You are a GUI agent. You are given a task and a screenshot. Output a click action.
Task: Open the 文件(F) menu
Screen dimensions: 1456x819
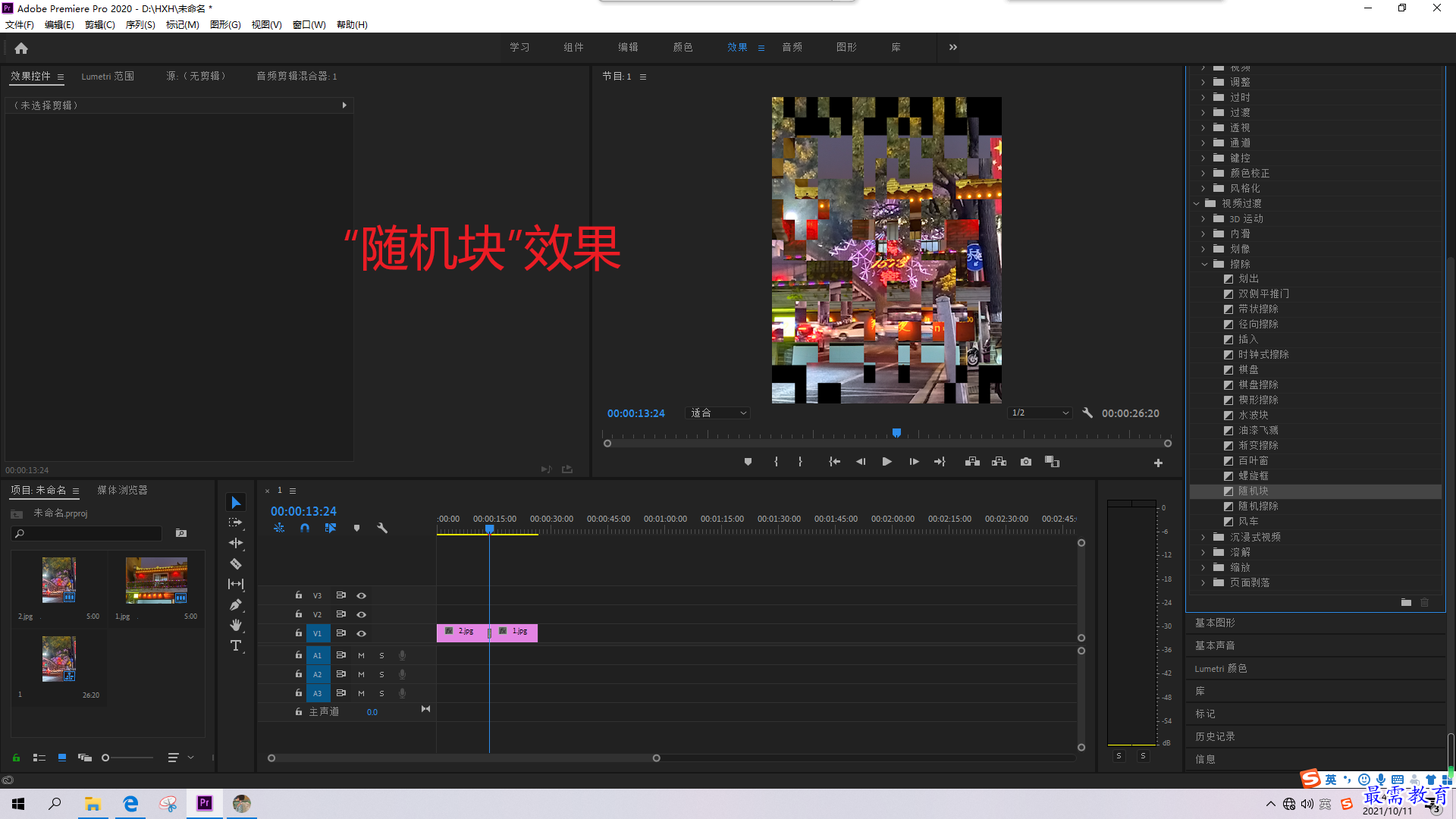point(20,25)
